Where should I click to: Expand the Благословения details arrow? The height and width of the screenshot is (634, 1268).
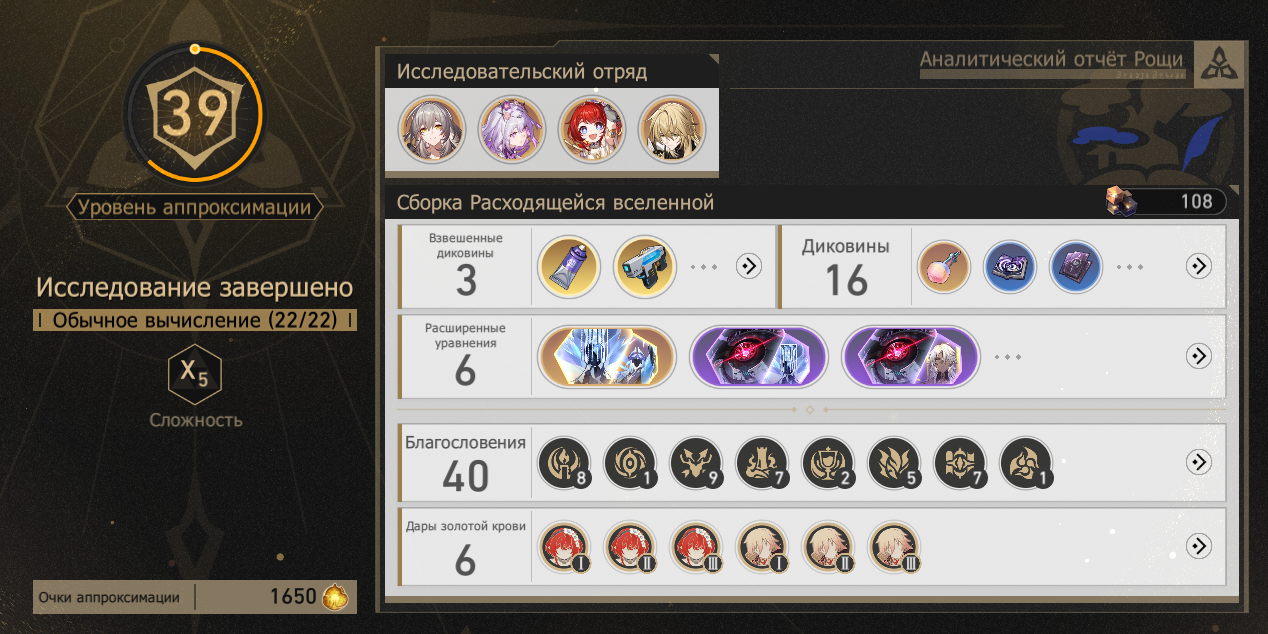tap(1198, 462)
